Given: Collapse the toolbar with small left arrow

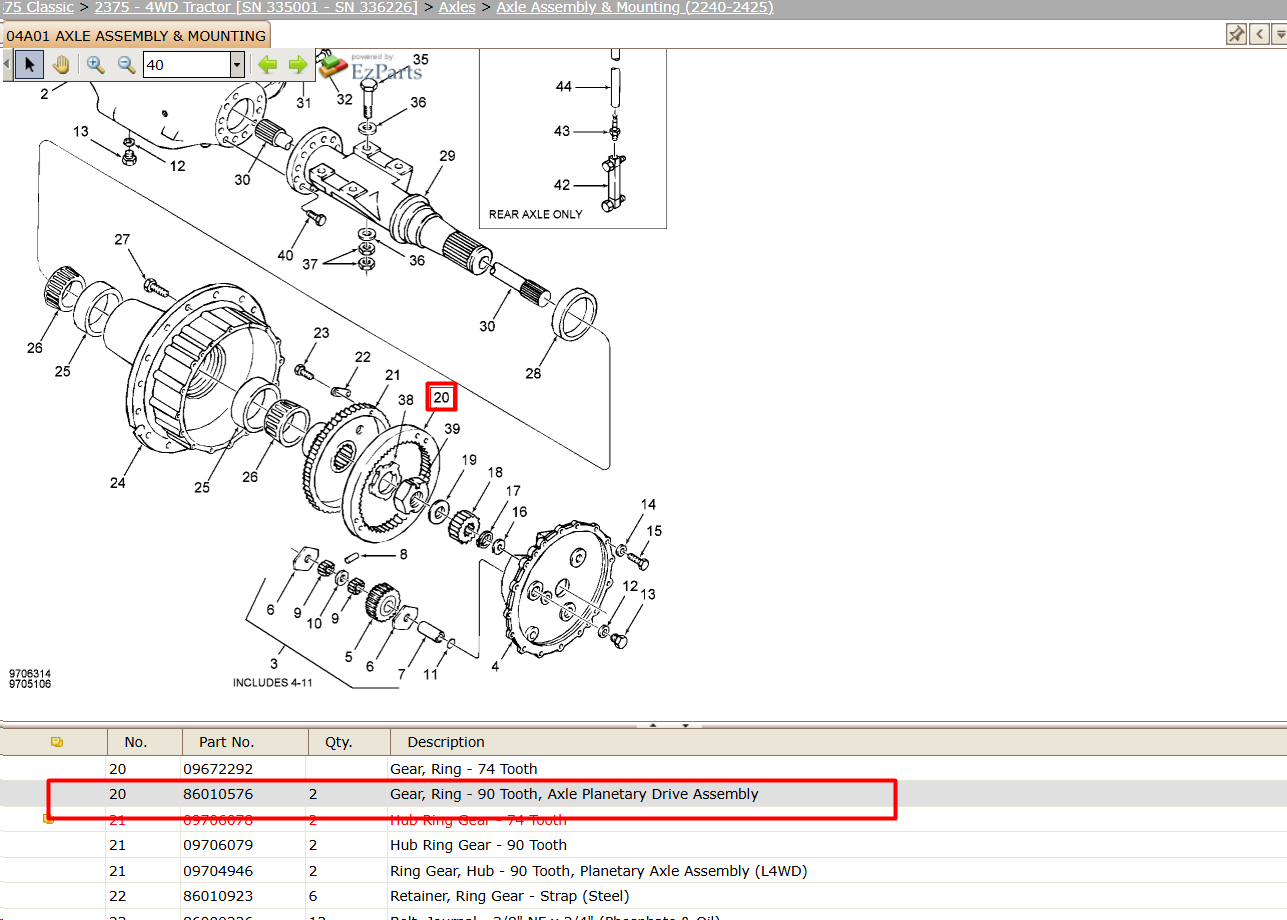Looking at the screenshot, I should (7, 65).
